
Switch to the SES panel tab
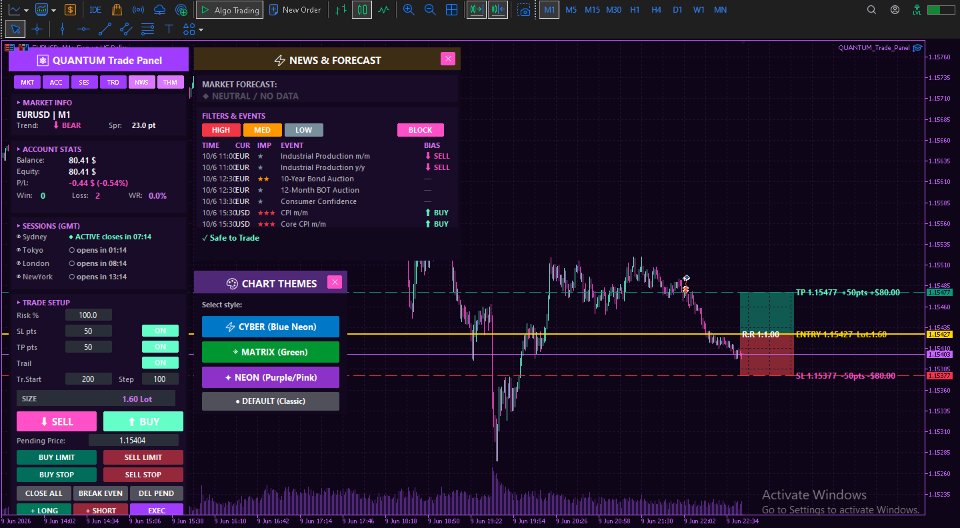(84, 82)
